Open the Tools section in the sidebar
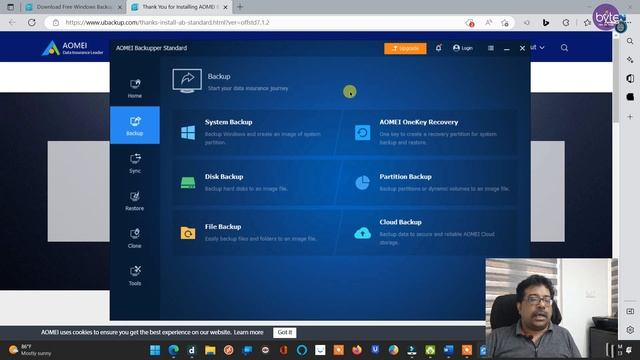Image resolution: width=640 pixels, height=360 pixels. pos(135,276)
